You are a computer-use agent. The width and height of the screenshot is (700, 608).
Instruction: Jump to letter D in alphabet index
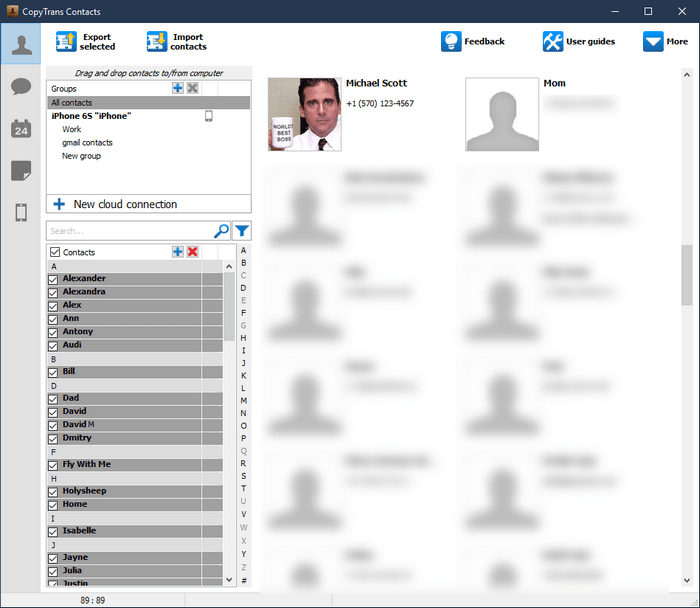click(x=244, y=288)
